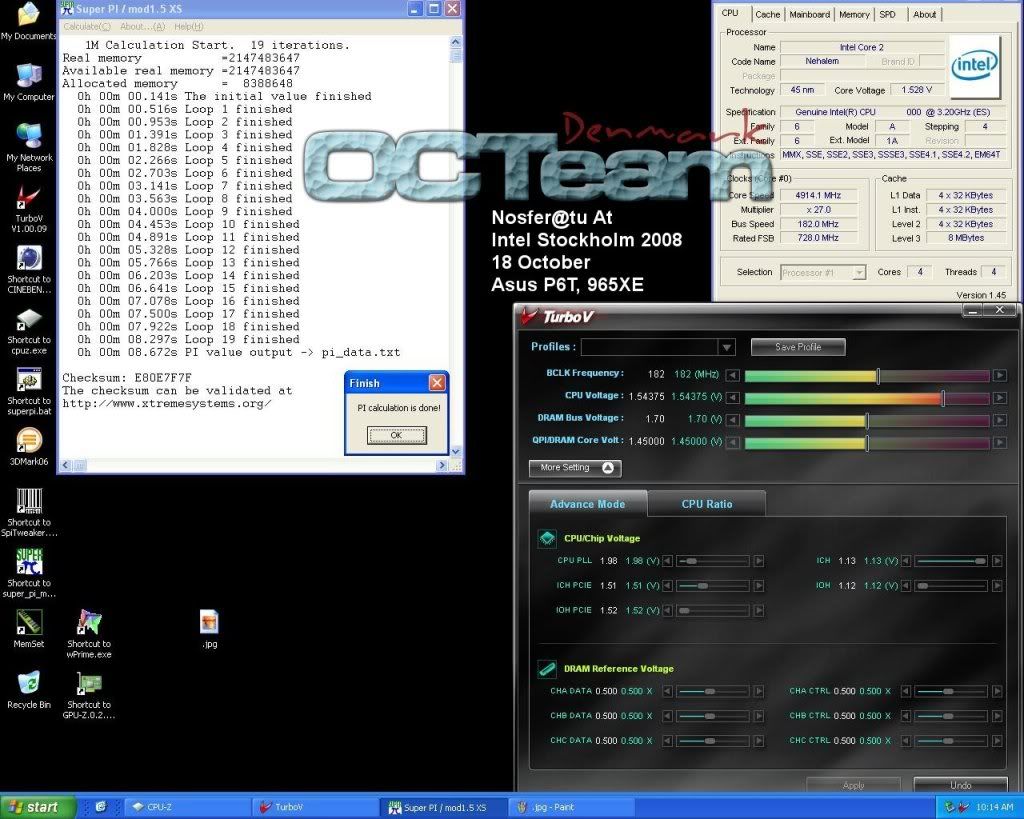Increase DRAM Bus Voltage with right arrow
Viewport: 1024px width, 819px height.
coord(1000,420)
